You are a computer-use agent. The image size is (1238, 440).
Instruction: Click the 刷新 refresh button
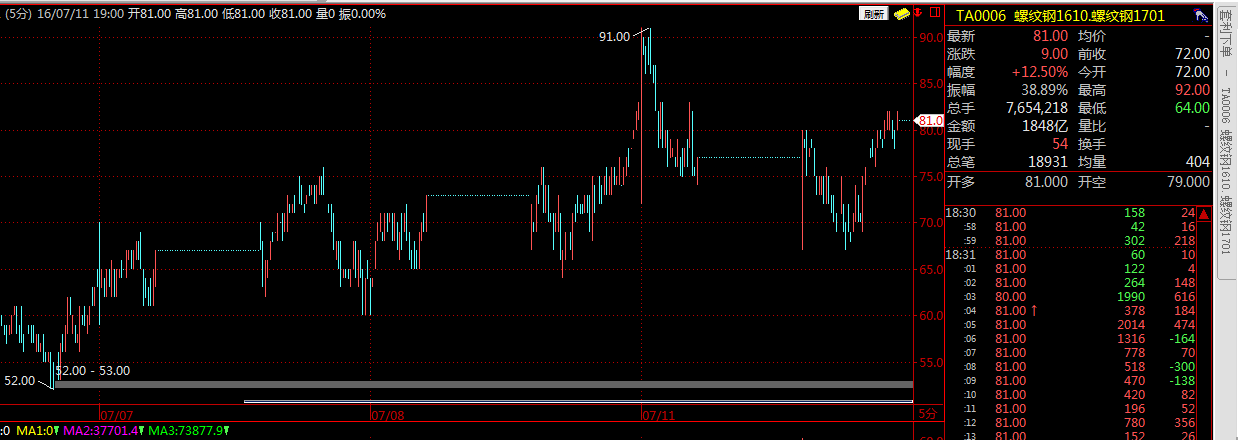coord(874,14)
